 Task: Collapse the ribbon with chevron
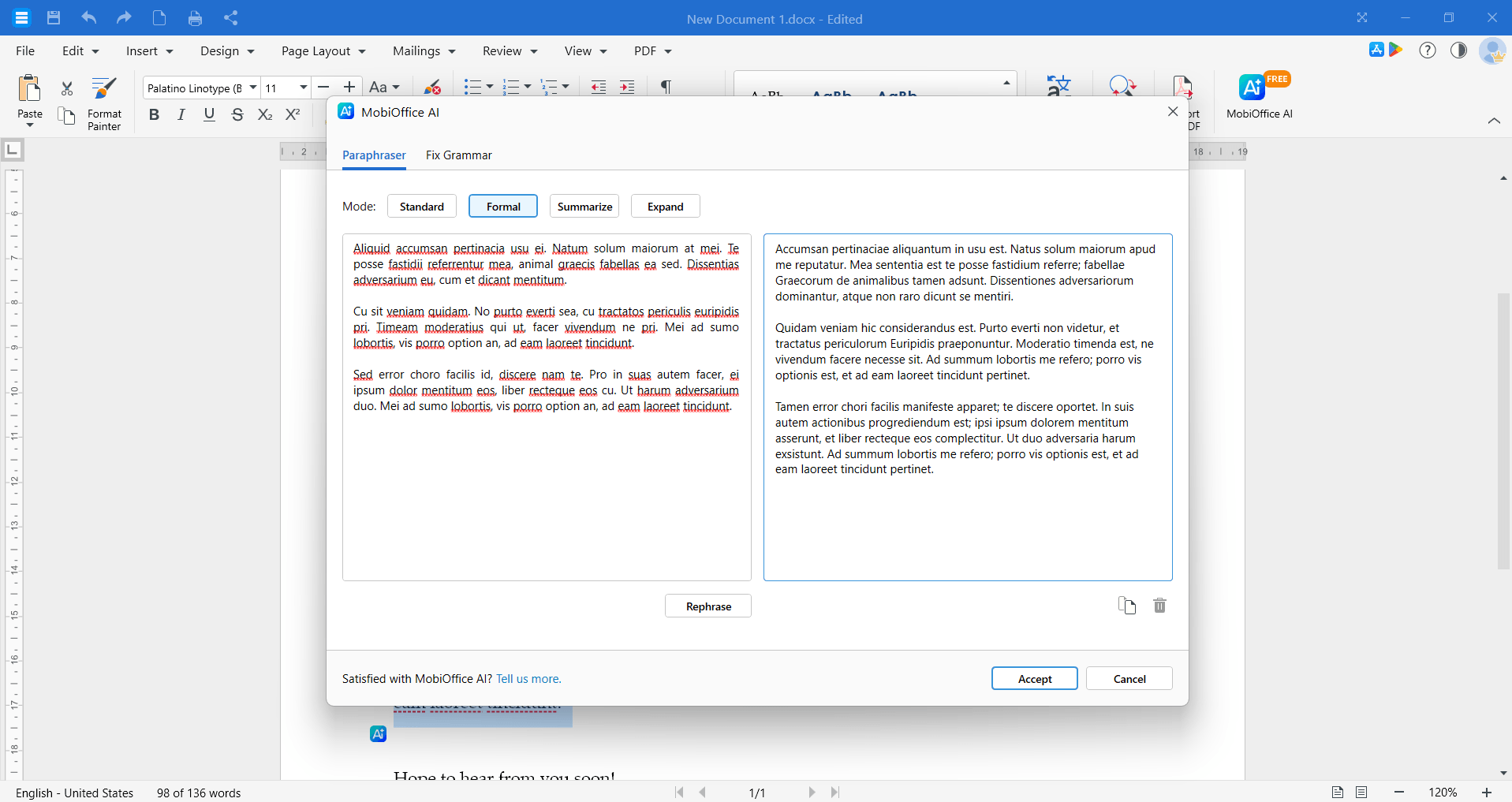(1494, 121)
